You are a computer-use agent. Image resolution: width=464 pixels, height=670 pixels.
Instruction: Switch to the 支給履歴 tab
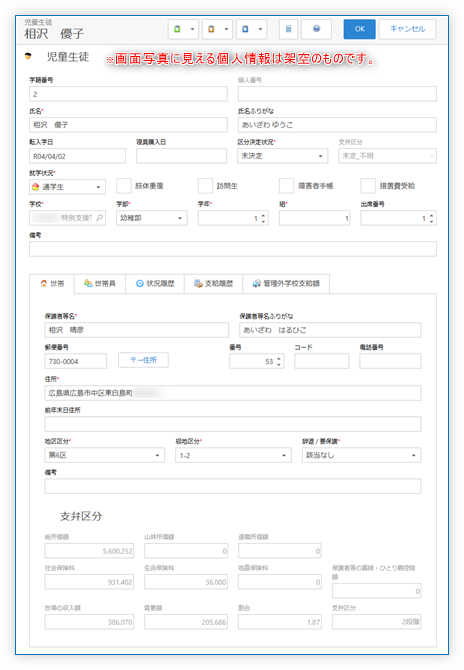pyautogui.click(x=214, y=284)
